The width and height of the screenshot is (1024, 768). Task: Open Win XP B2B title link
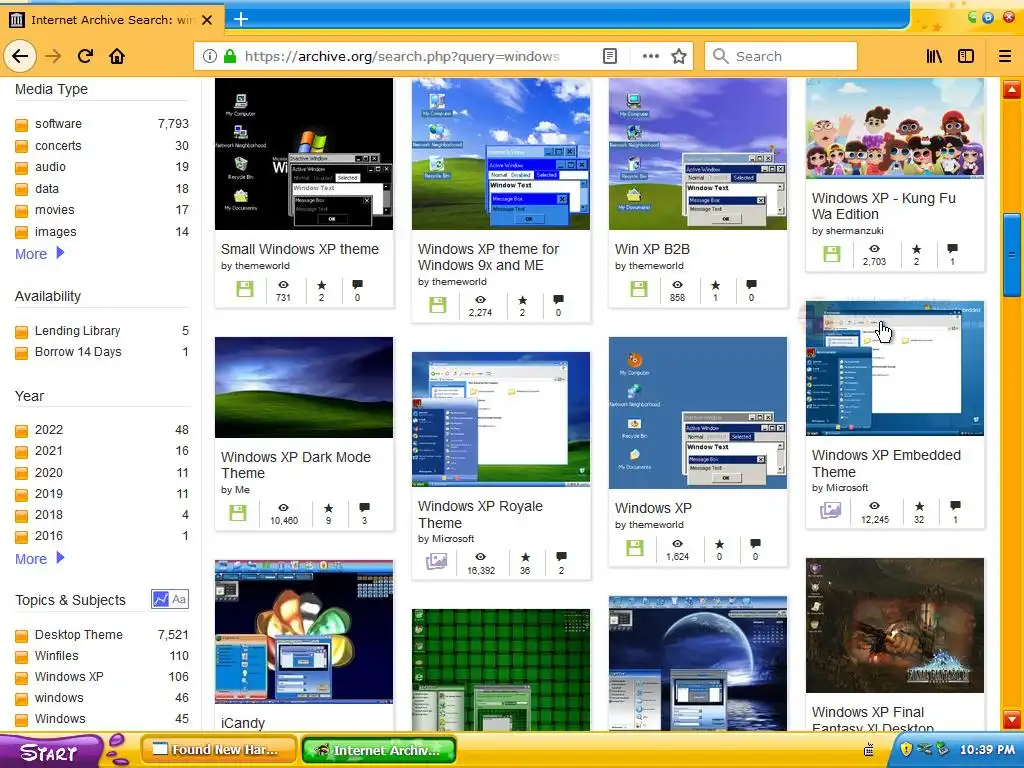[652, 249]
